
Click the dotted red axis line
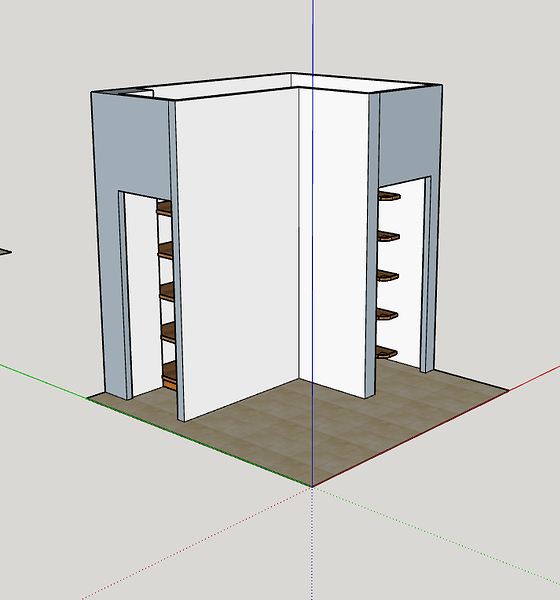pos(195,543)
